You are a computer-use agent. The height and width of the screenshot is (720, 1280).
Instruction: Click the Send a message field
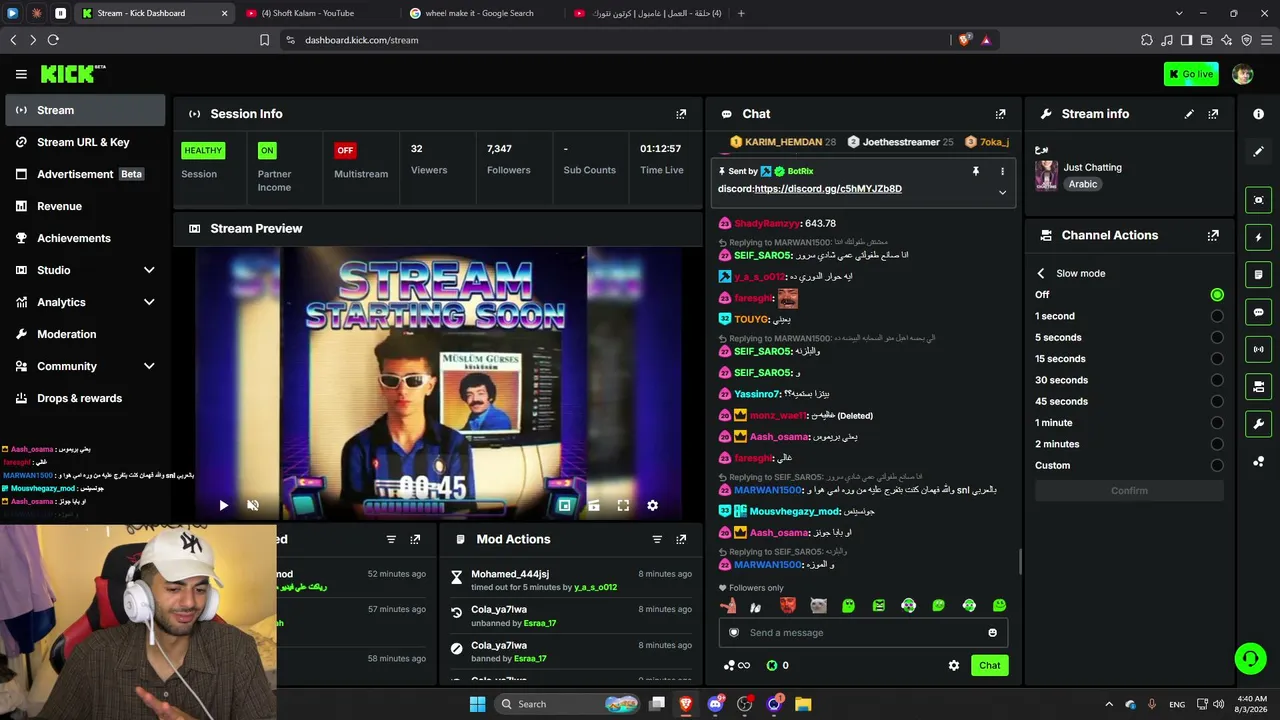pyautogui.click(x=863, y=633)
